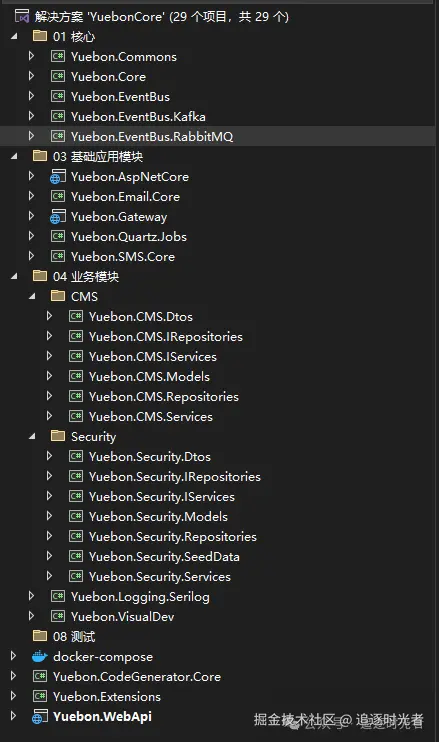Click the C# icon beside Yuebon.SMS.Core
Screen dimensions: 439x742
(x=58, y=256)
